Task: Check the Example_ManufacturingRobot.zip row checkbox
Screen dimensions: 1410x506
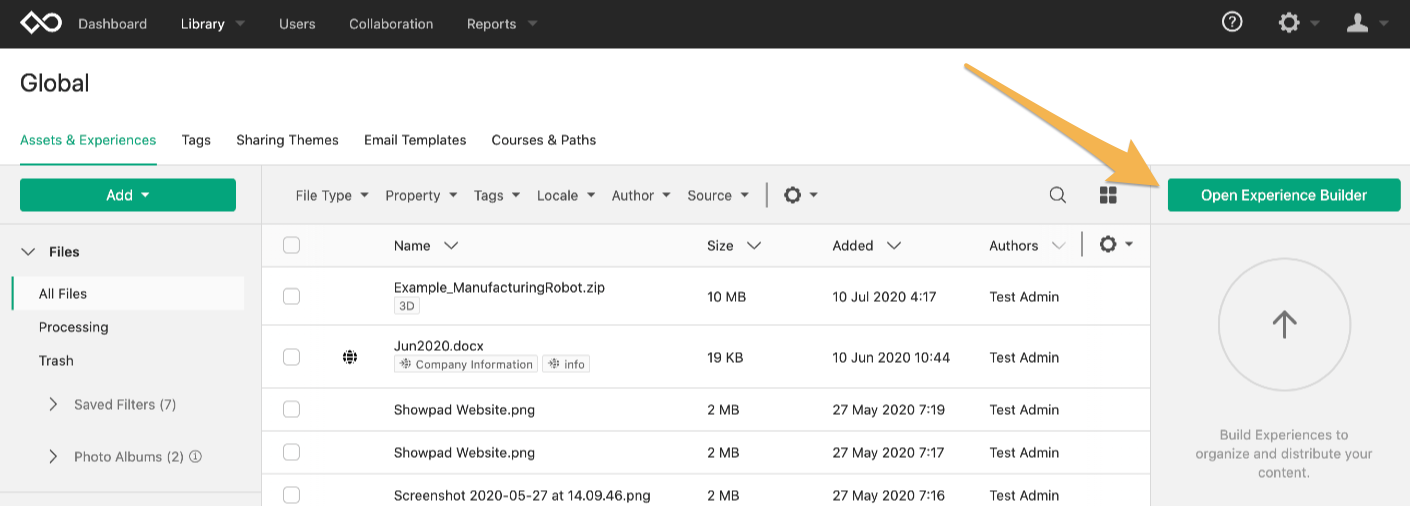Action: (291, 296)
